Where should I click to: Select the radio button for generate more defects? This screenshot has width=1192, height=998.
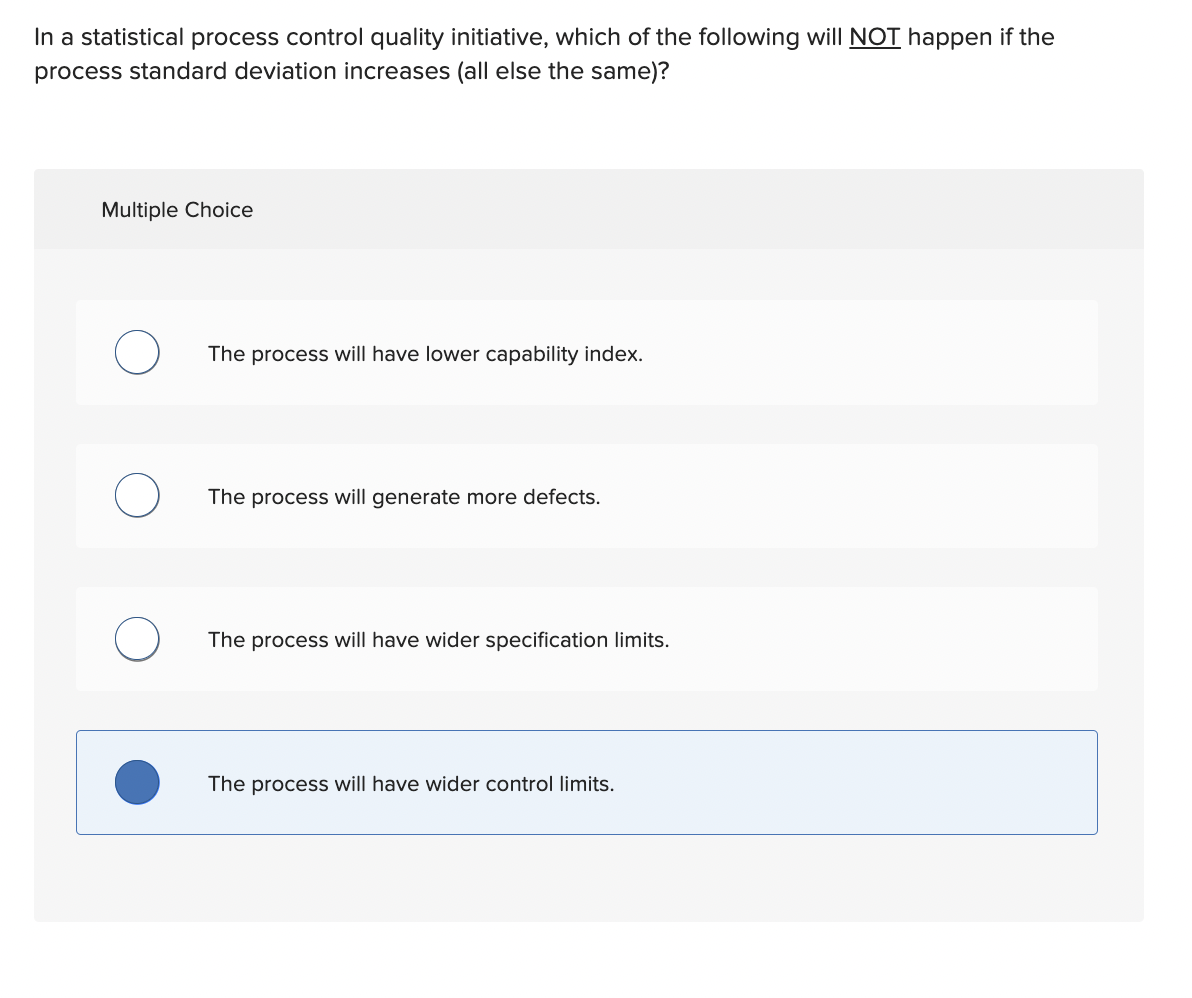click(x=137, y=495)
